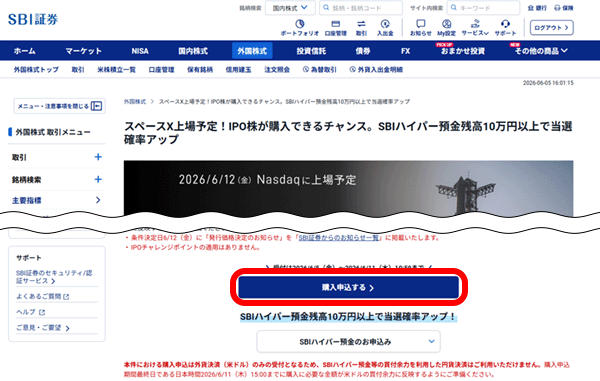600x381 pixels.
Task: Expand the その他の商品 navigation dropdown
Action: 541,51
